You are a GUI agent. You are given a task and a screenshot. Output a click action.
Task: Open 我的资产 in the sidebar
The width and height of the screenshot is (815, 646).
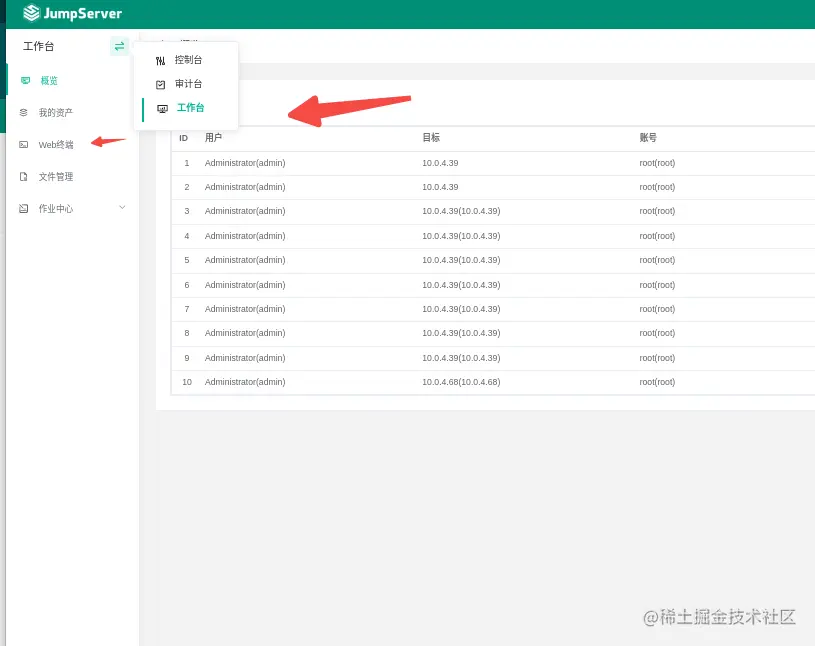click(56, 113)
